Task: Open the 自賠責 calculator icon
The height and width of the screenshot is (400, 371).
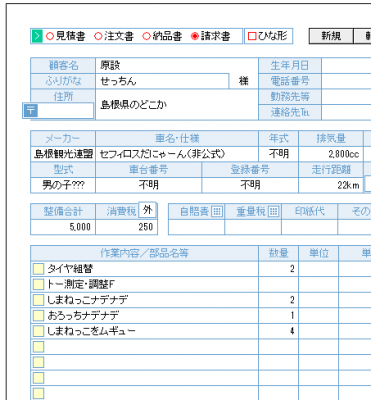Action: click(x=217, y=211)
